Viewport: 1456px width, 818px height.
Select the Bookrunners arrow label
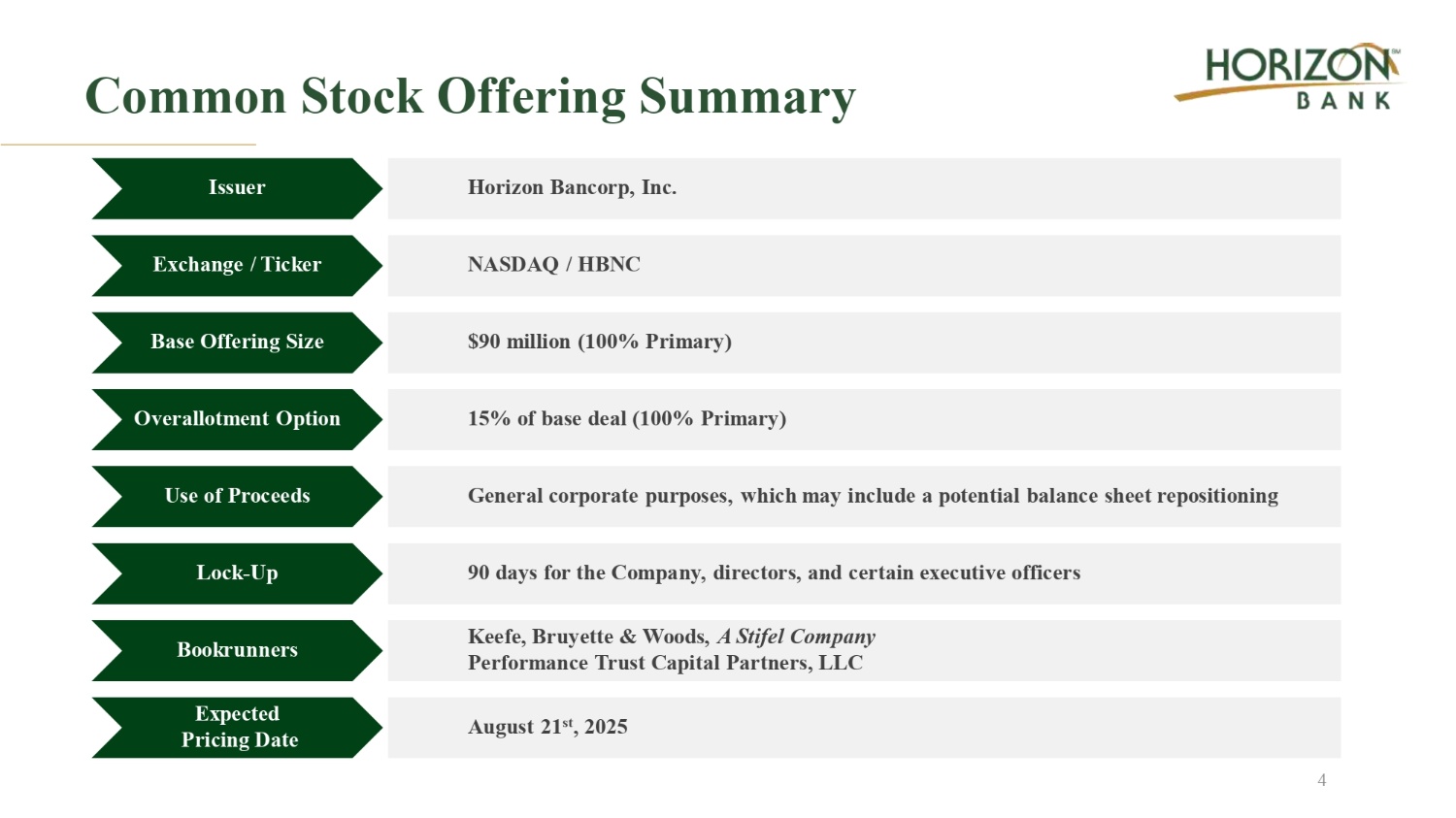click(237, 650)
